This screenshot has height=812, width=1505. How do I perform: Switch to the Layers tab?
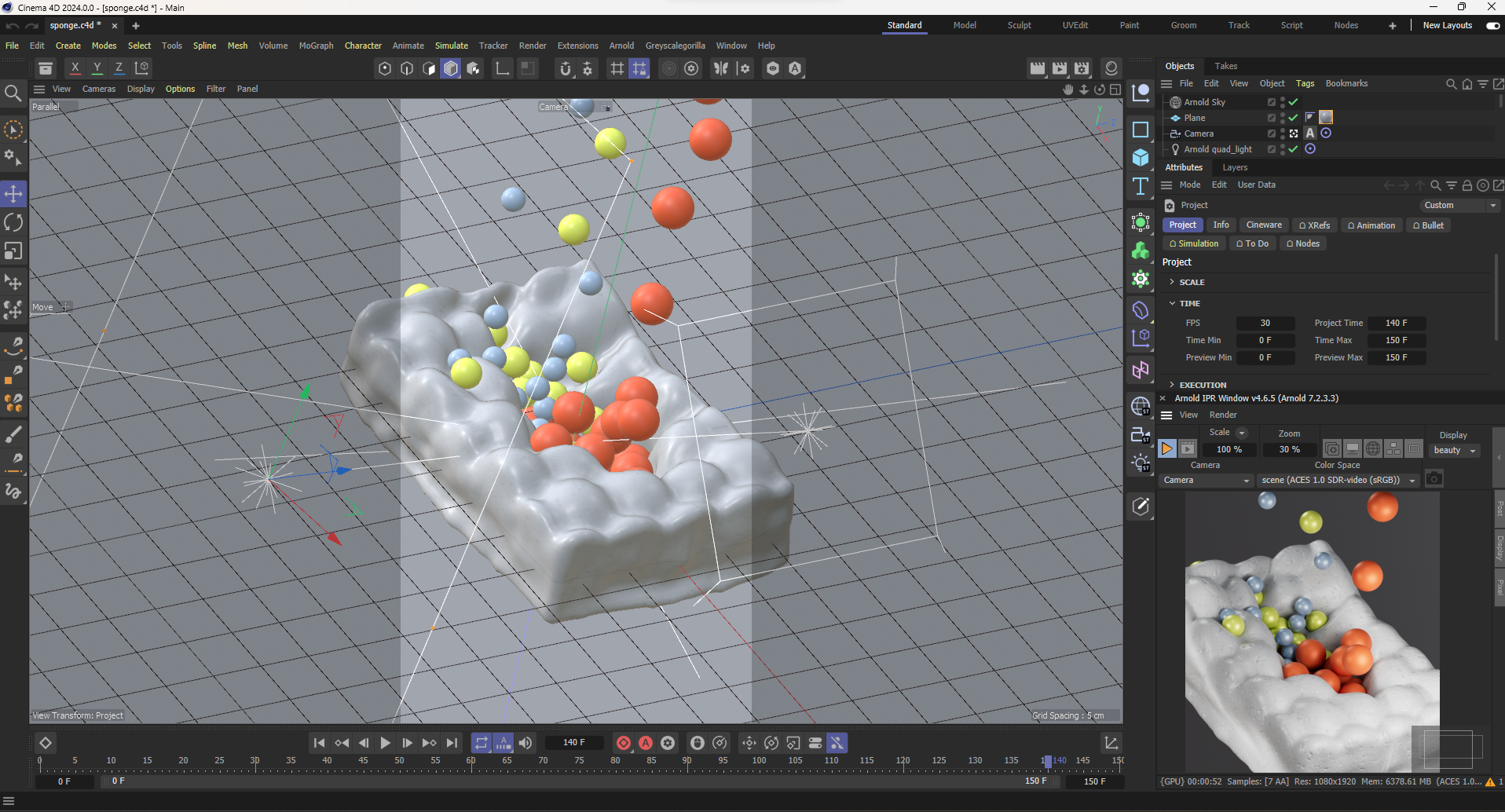click(x=1234, y=167)
